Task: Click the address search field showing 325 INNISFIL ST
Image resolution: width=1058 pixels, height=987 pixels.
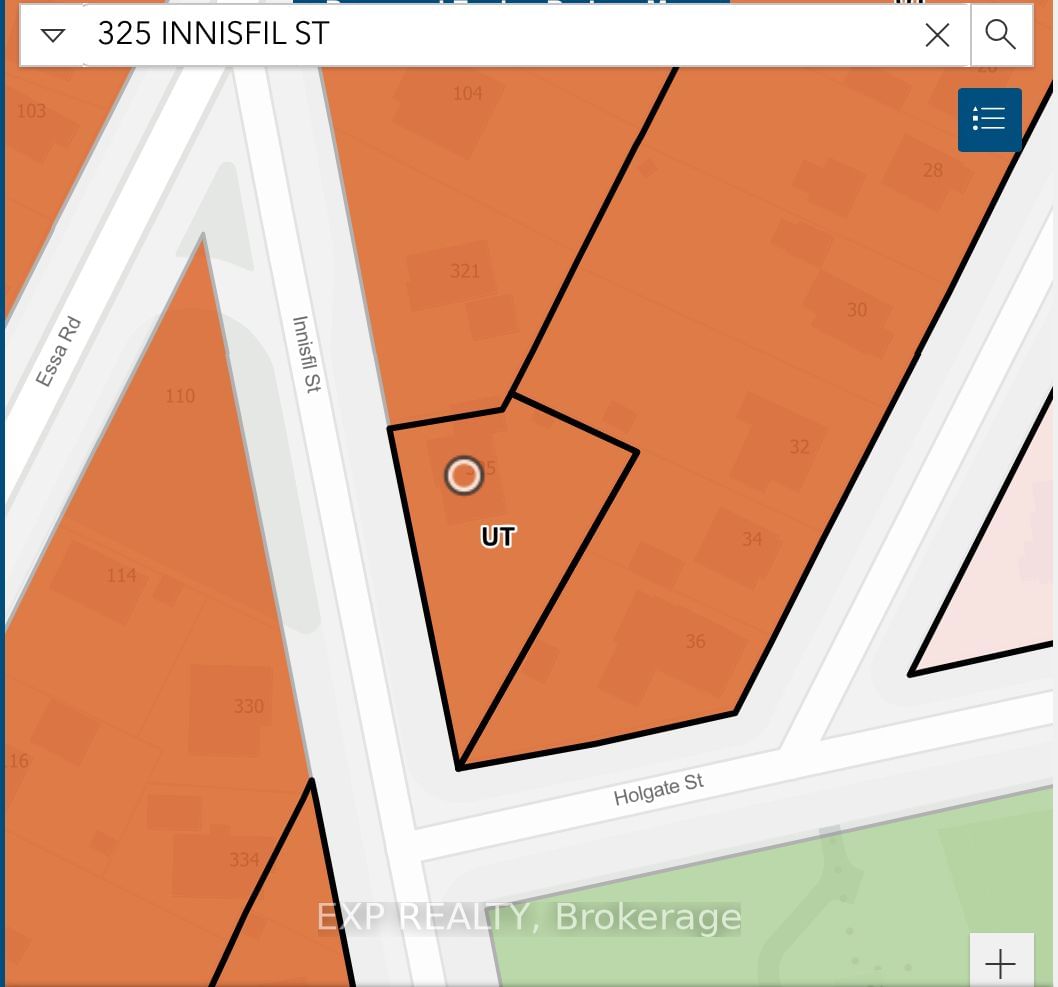Action: pos(500,34)
